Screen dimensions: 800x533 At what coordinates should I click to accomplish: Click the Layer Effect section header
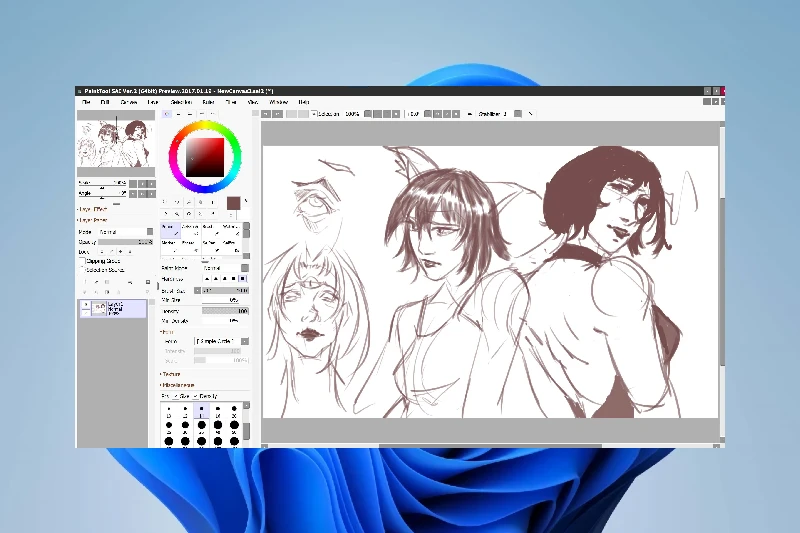pos(93,209)
